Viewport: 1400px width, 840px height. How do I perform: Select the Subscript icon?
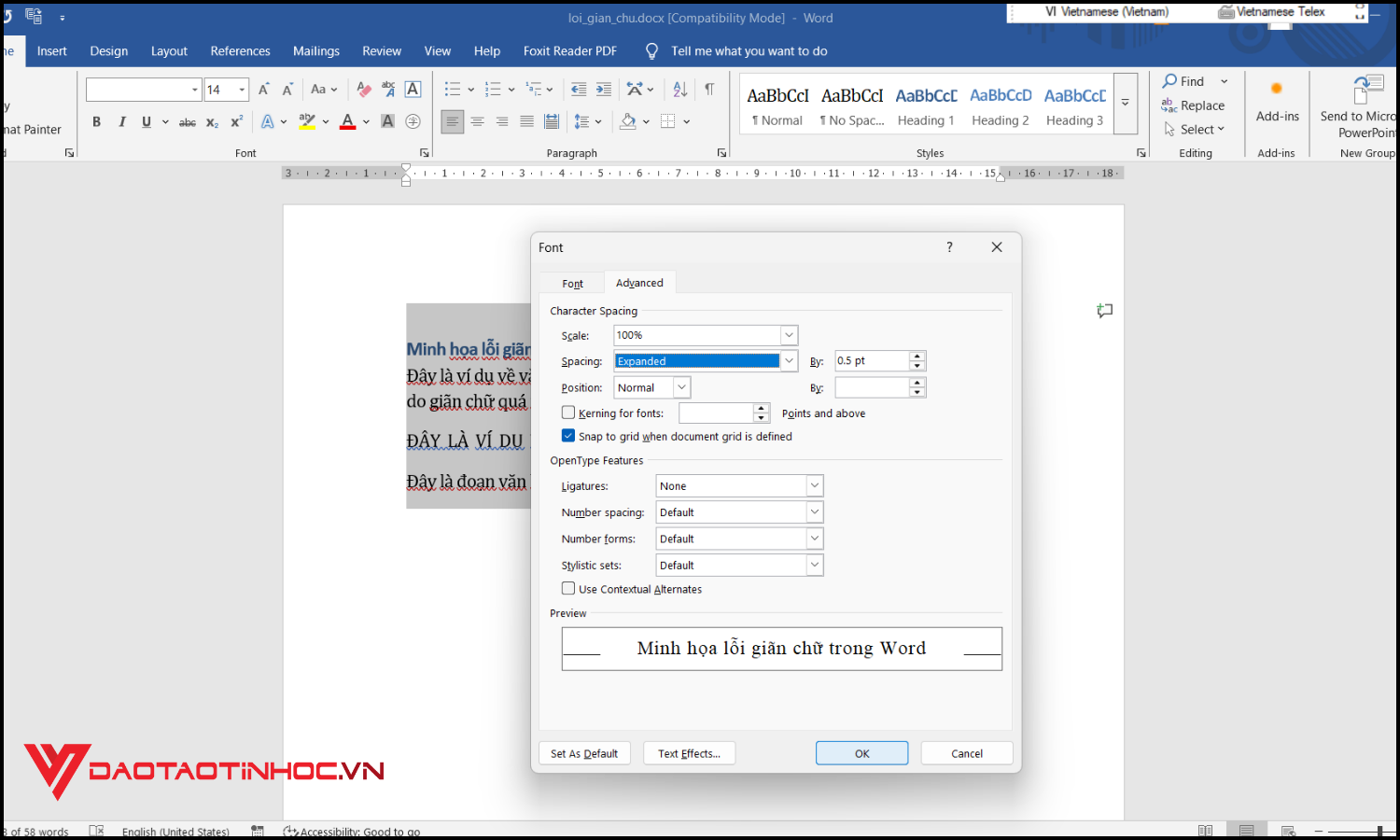click(x=211, y=121)
